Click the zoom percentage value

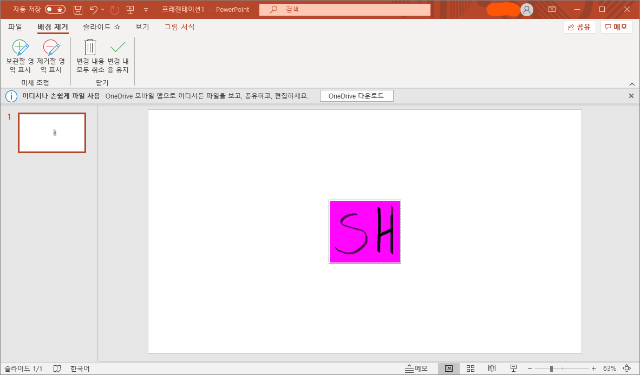pyautogui.click(x=609, y=368)
